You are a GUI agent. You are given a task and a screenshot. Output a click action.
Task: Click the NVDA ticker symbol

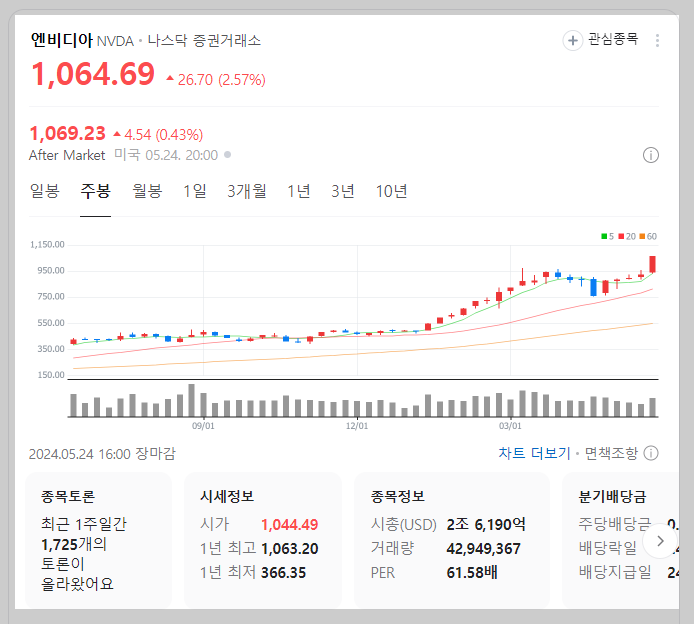pos(115,41)
